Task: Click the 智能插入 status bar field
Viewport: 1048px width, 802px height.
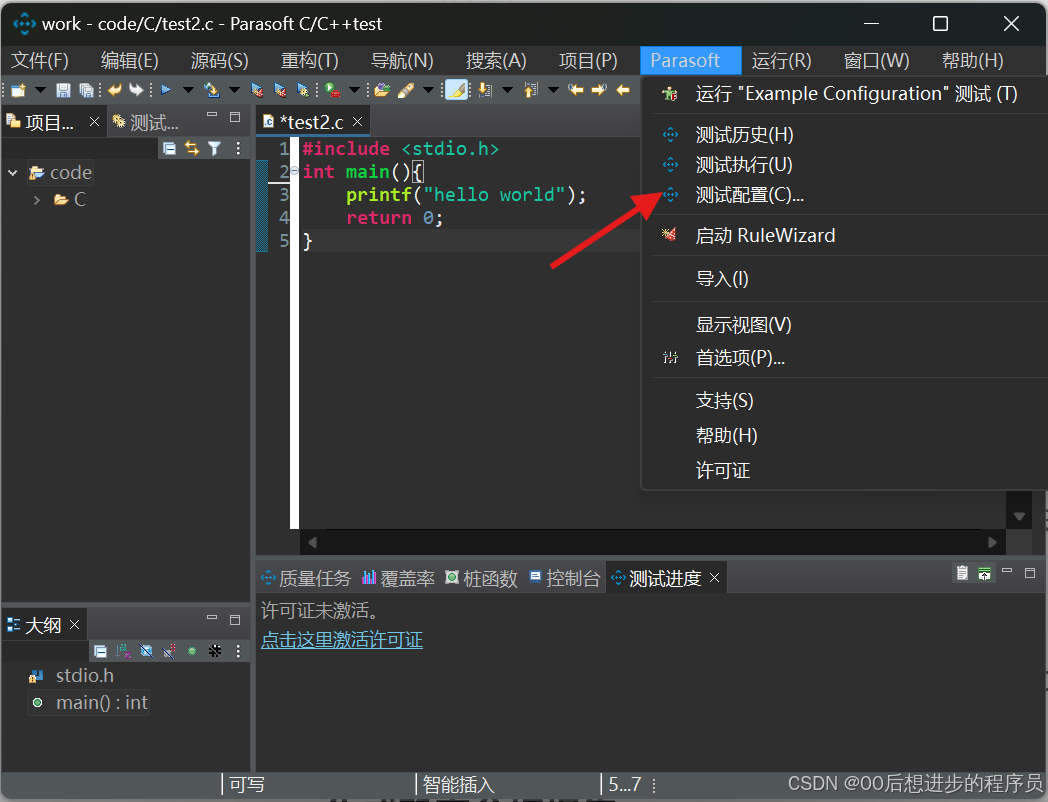Action: pos(458,785)
